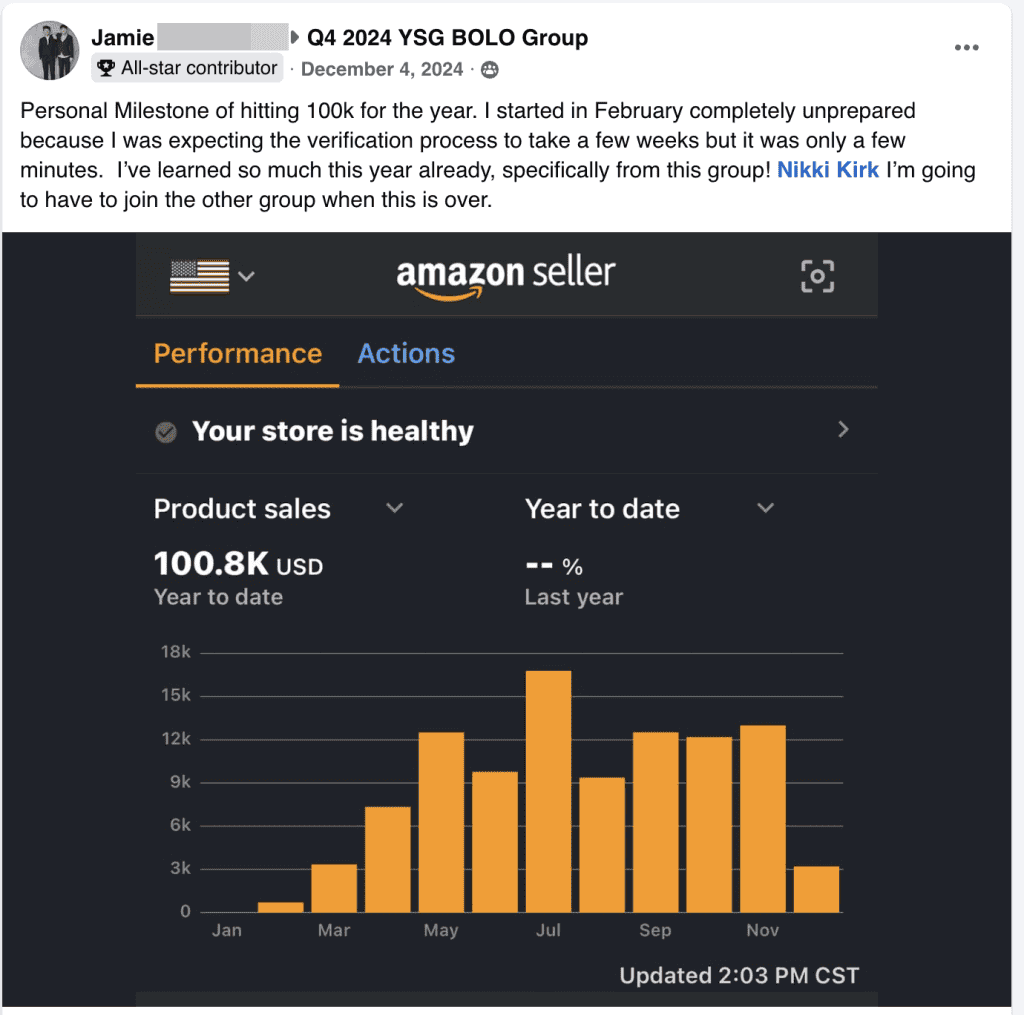Open the Year to date range dropdown
This screenshot has width=1024, height=1015.
pos(765,508)
